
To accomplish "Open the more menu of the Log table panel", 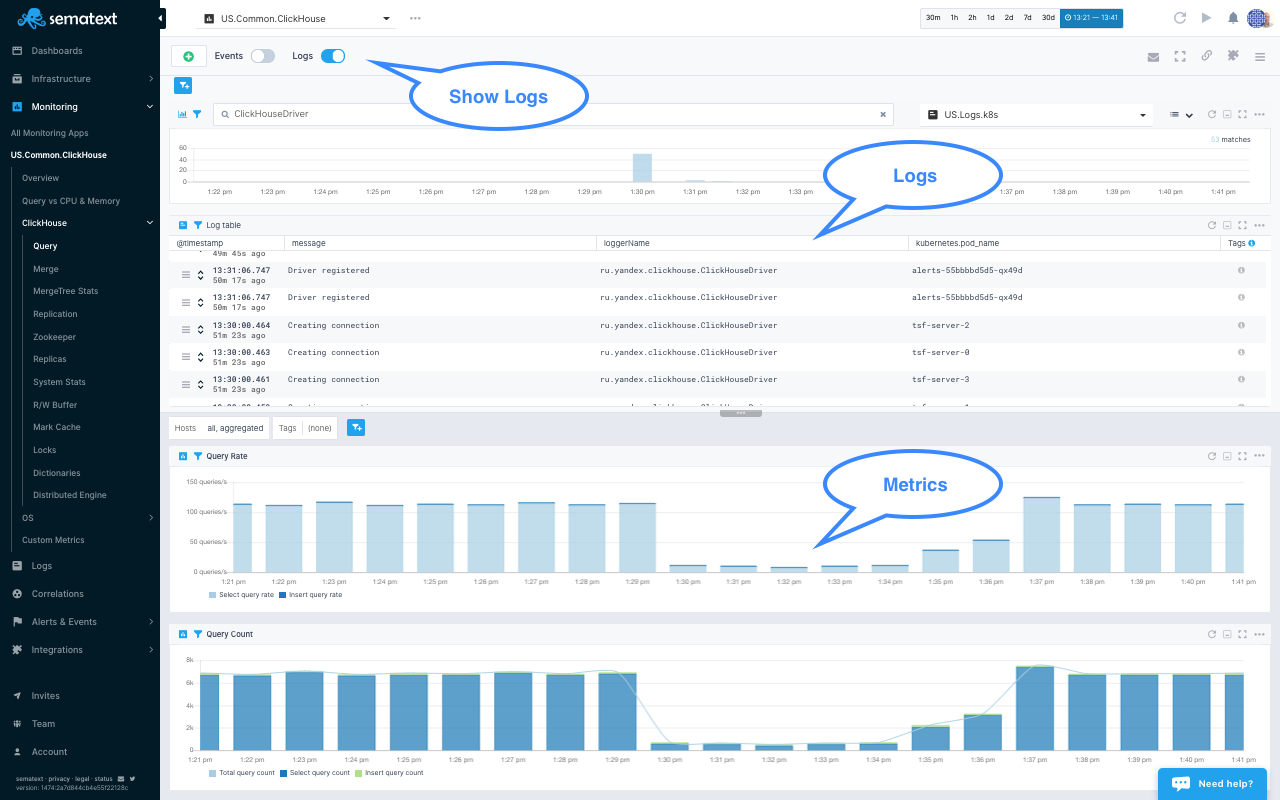I will [1259, 225].
